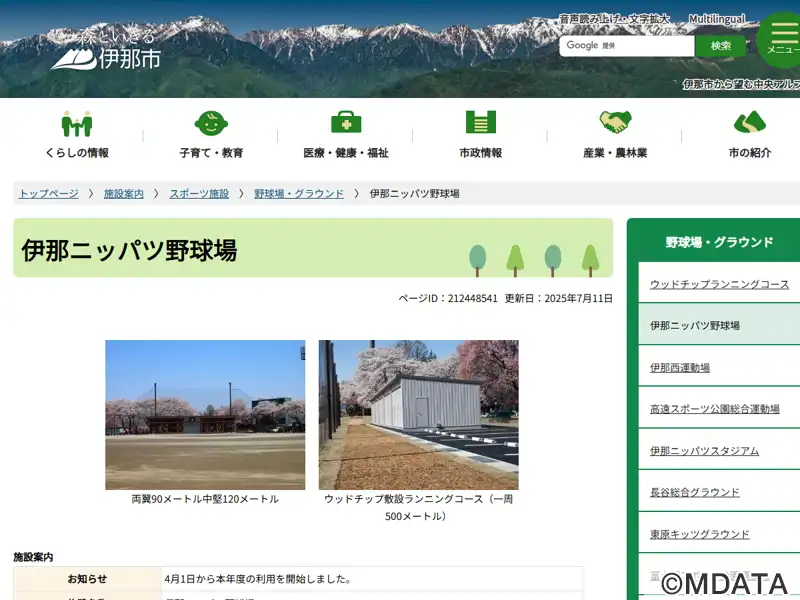The height and width of the screenshot is (600, 800).
Task: Click the handshake icon for 産業・農林業
Action: point(615,122)
